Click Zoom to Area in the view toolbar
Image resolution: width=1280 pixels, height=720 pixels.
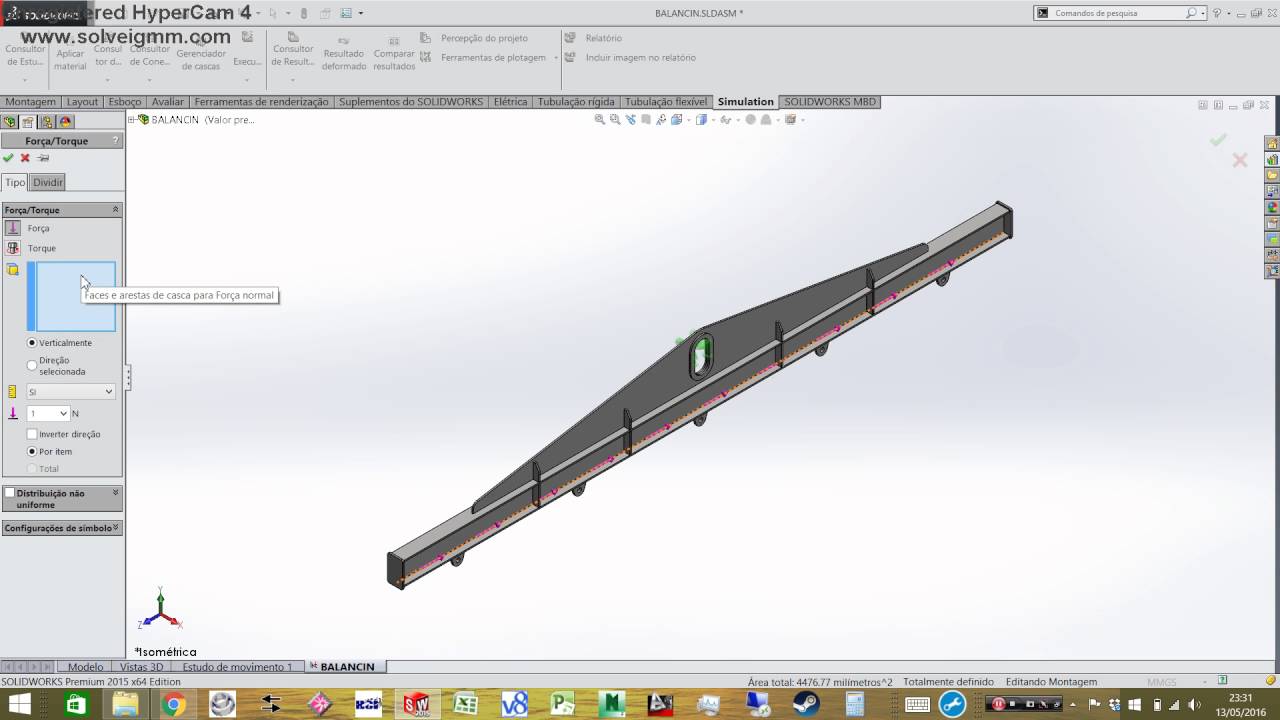coord(616,119)
